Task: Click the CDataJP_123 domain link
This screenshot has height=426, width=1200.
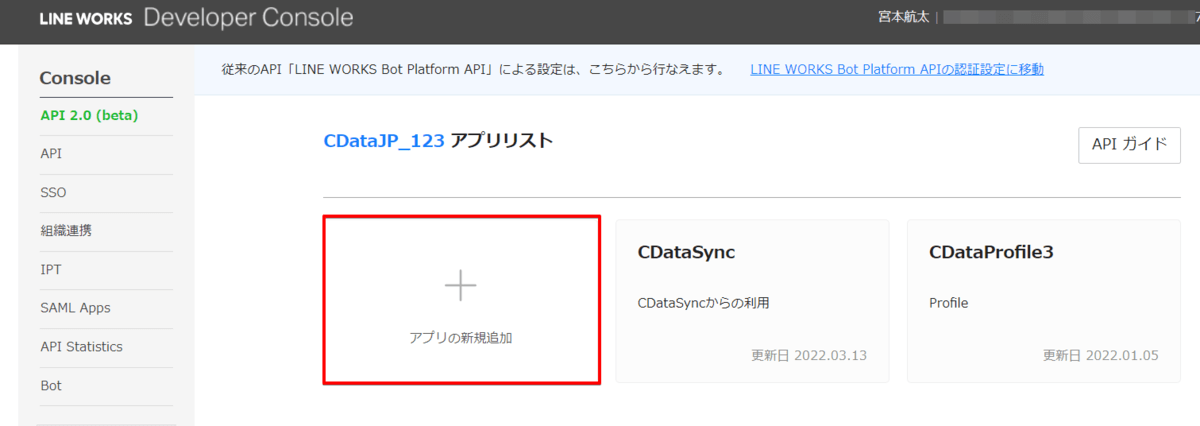Action: pos(384,141)
